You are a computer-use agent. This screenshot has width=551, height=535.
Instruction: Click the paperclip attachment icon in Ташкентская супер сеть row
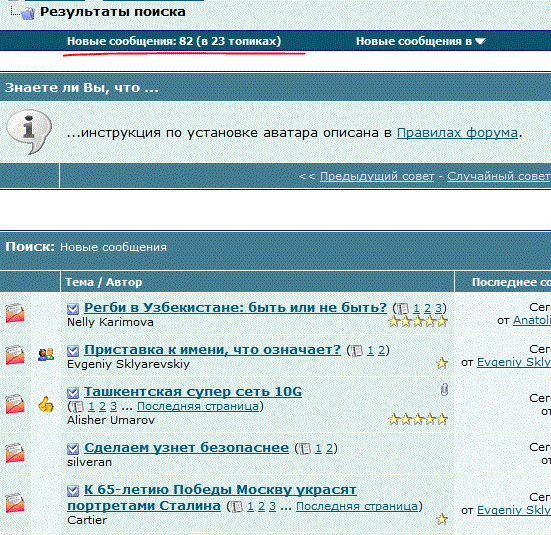tap(444, 389)
